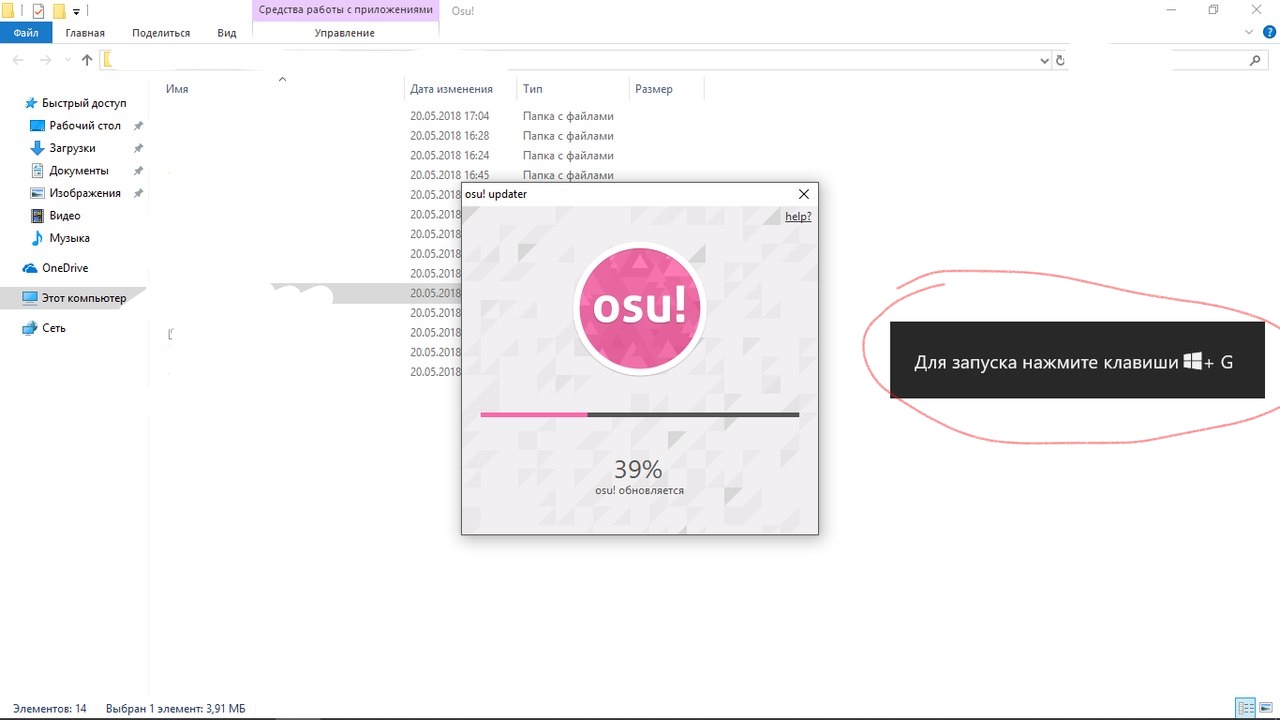Open Документы in the sidebar
The width and height of the screenshot is (1280, 720).
(x=79, y=171)
